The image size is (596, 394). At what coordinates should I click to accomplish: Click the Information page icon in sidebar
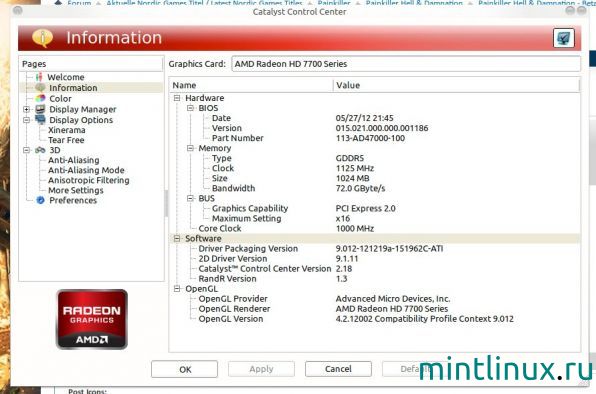pyautogui.click(x=40, y=87)
